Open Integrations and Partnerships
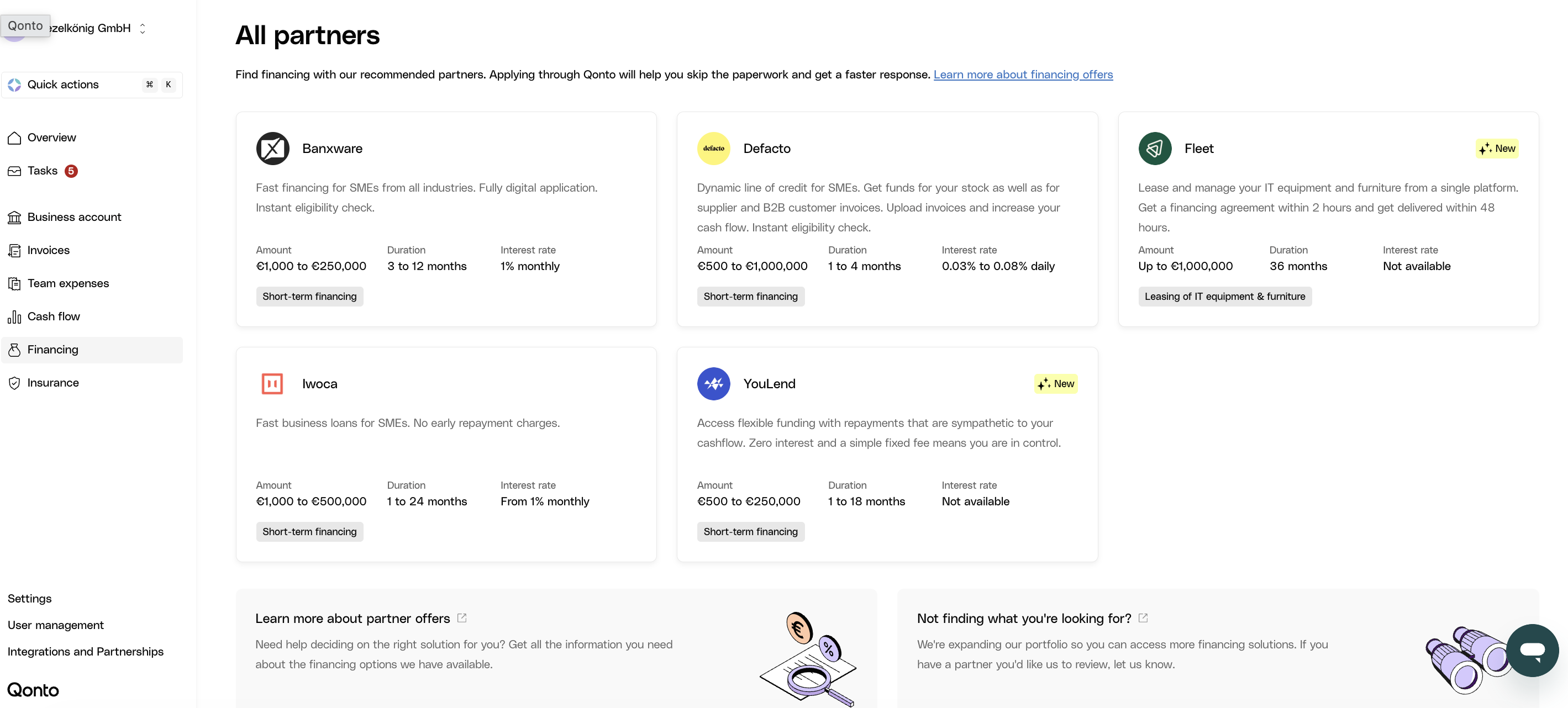 click(x=85, y=652)
